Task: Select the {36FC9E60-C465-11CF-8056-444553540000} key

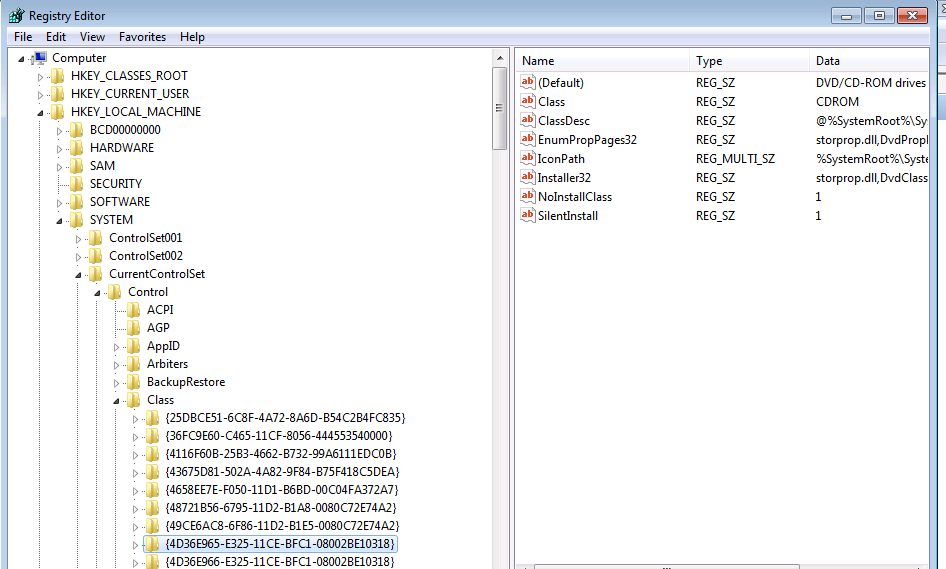Action: pyautogui.click(x=279, y=436)
